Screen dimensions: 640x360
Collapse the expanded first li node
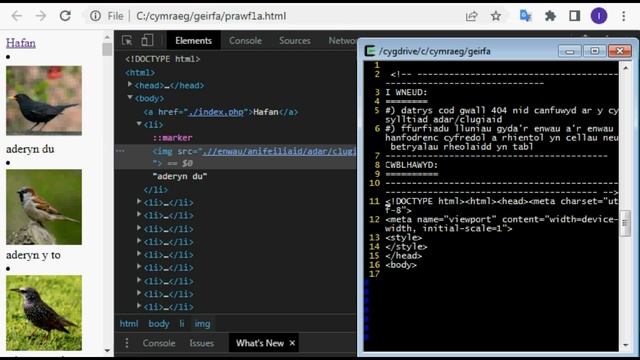pyautogui.click(x=139, y=124)
